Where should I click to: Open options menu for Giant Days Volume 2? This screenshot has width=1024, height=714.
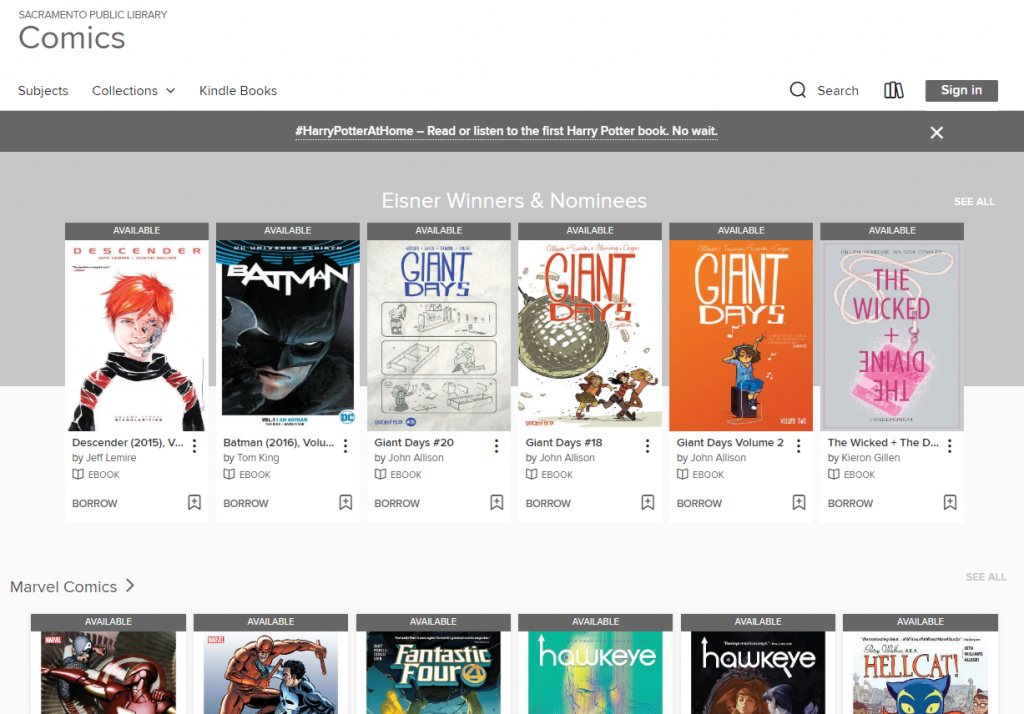click(799, 446)
